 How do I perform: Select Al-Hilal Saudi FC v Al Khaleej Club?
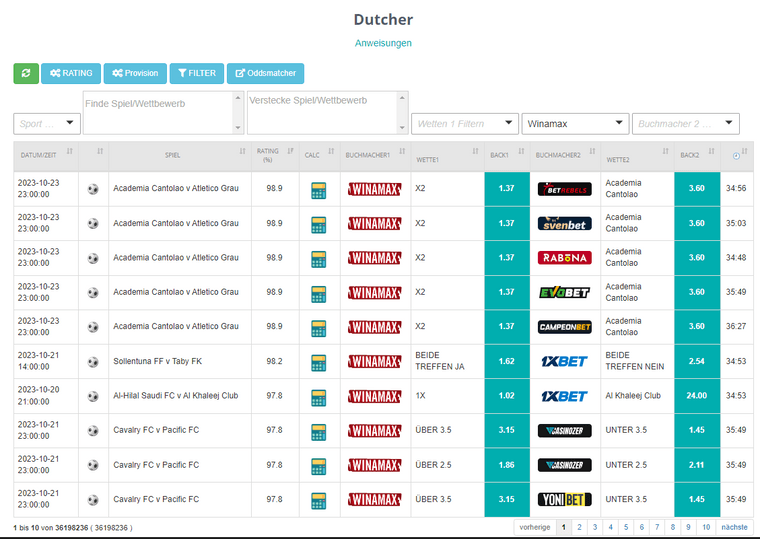(x=175, y=396)
